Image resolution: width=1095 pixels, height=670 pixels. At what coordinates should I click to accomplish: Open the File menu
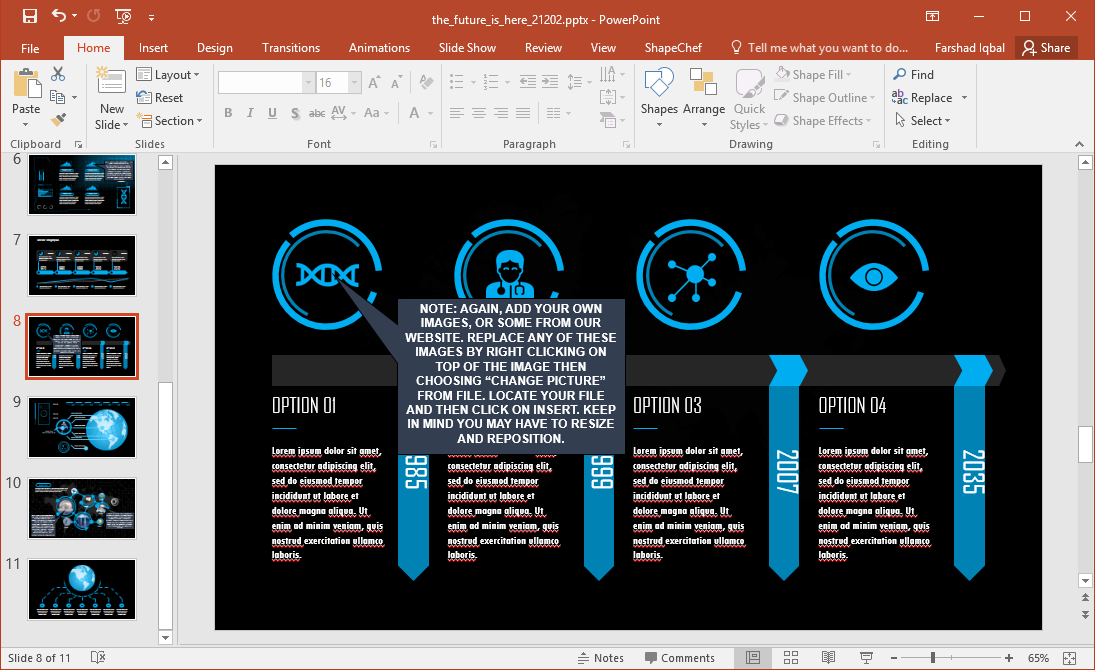pos(30,48)
